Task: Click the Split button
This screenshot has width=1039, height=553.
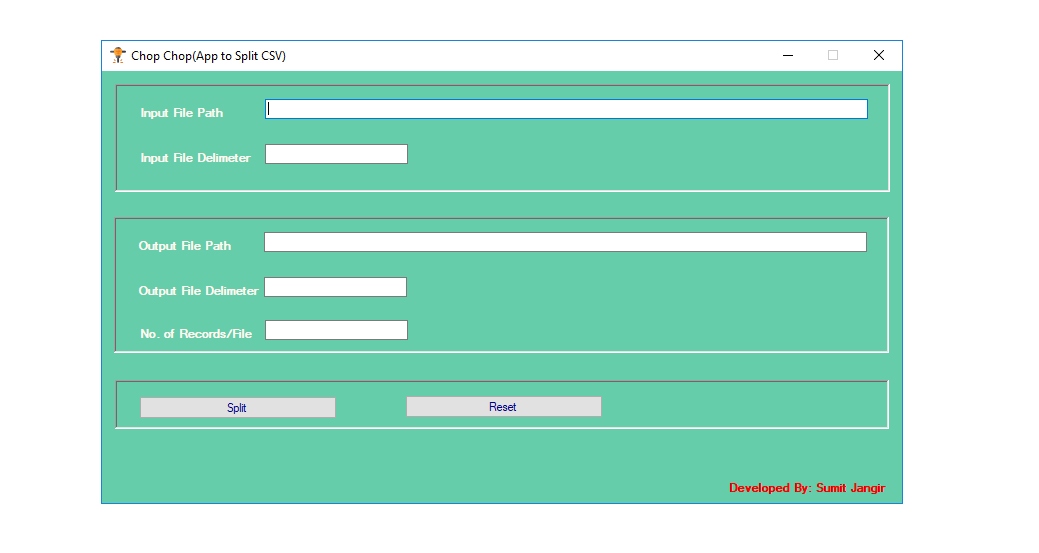Action: (x=238, y=408)
